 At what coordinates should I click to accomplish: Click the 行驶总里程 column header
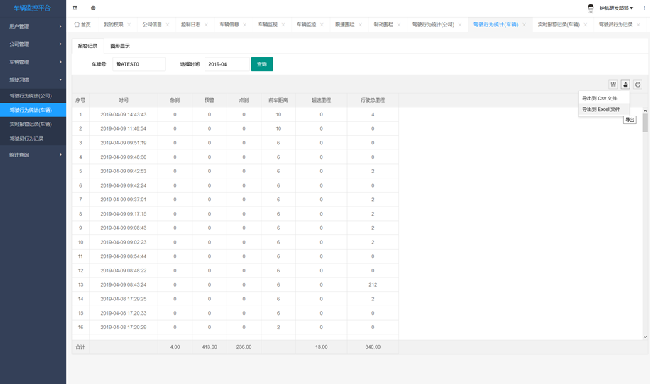tap(373, 100)
